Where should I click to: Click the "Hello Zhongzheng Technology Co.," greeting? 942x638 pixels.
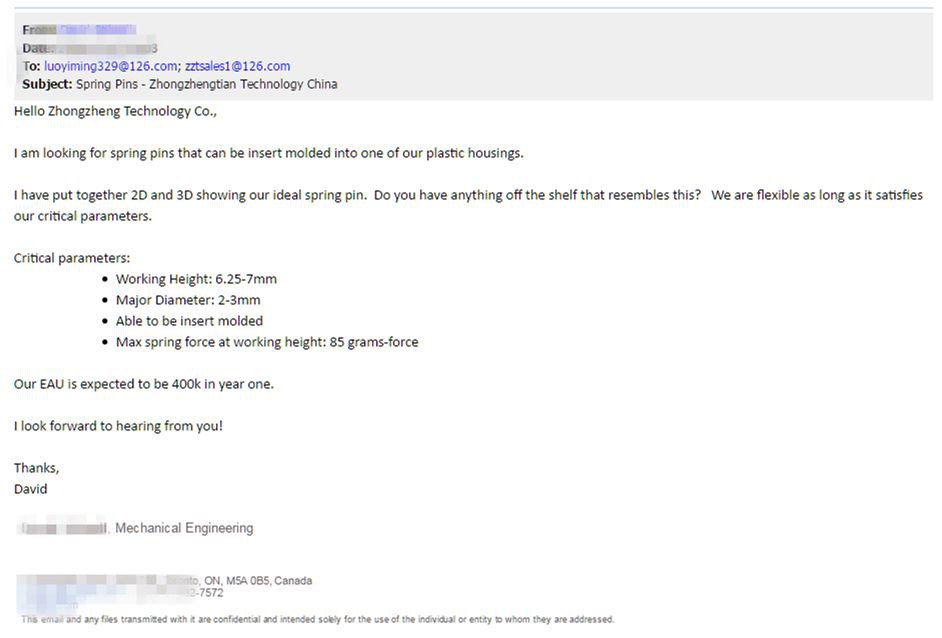115,112
